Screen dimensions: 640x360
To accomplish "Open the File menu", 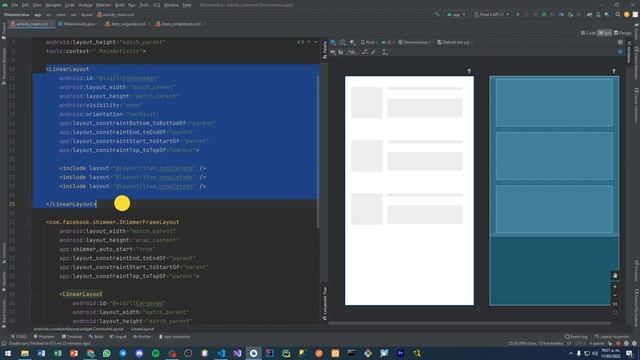I will [x=15, y=5].
